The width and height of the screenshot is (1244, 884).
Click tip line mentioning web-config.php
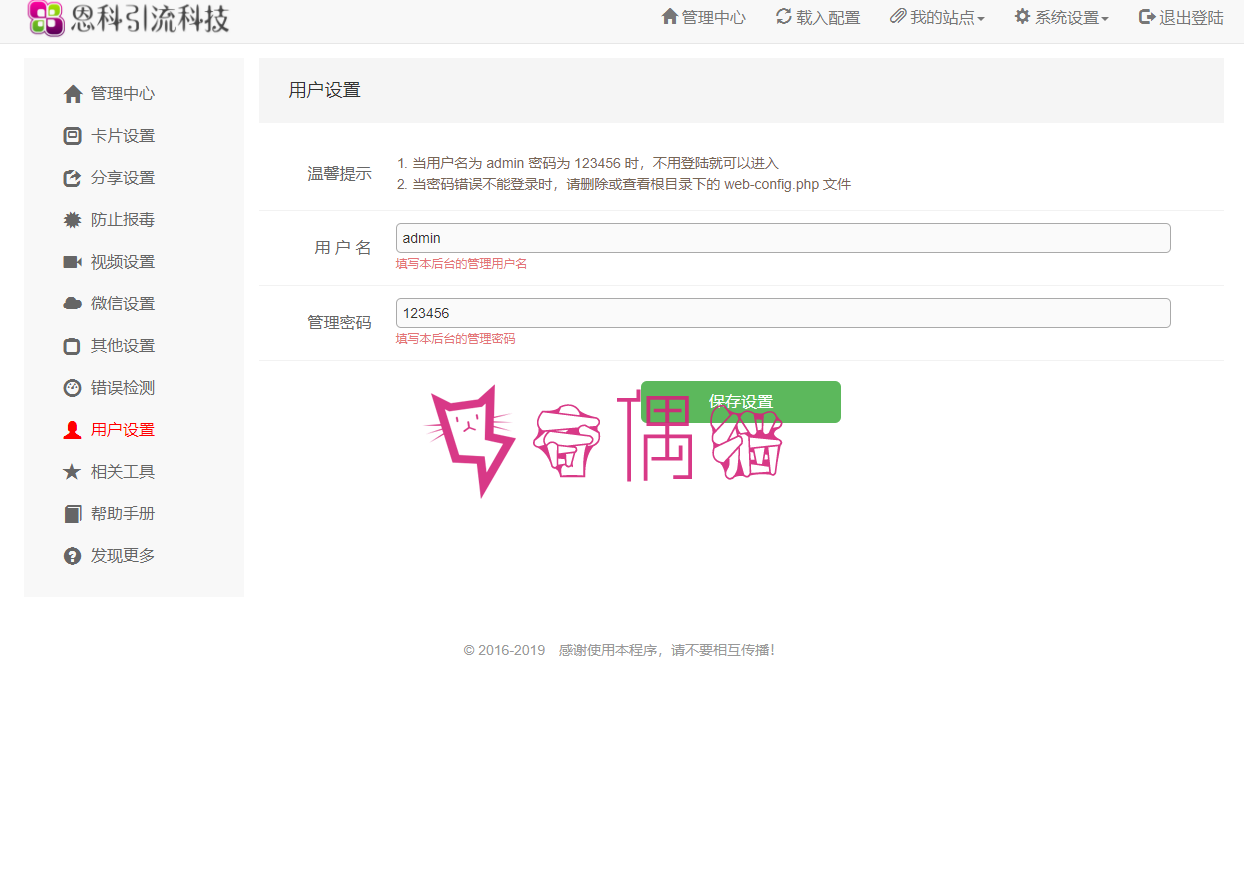[x=624, y=185]
